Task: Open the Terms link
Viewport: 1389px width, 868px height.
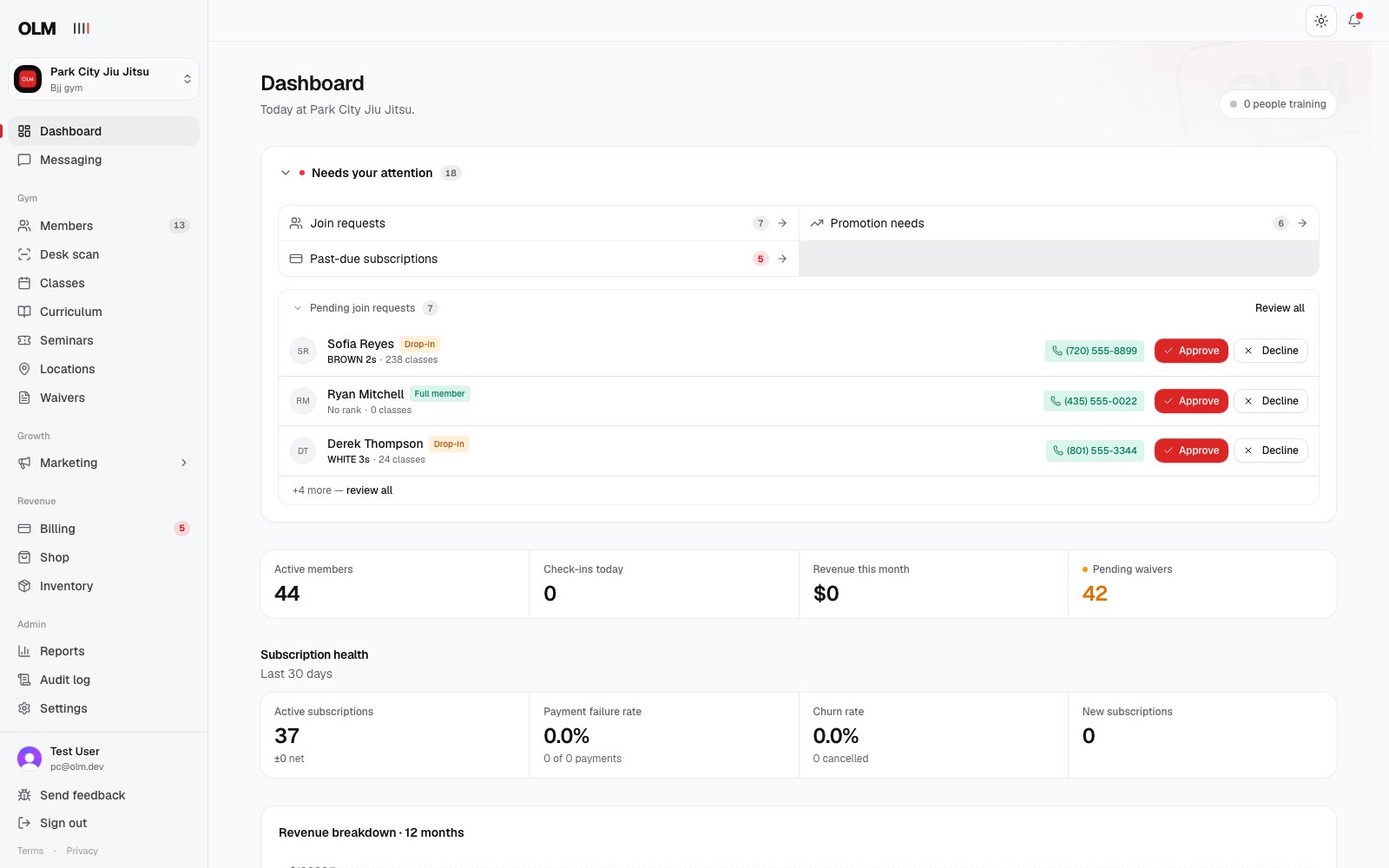Action: [30, 851]
